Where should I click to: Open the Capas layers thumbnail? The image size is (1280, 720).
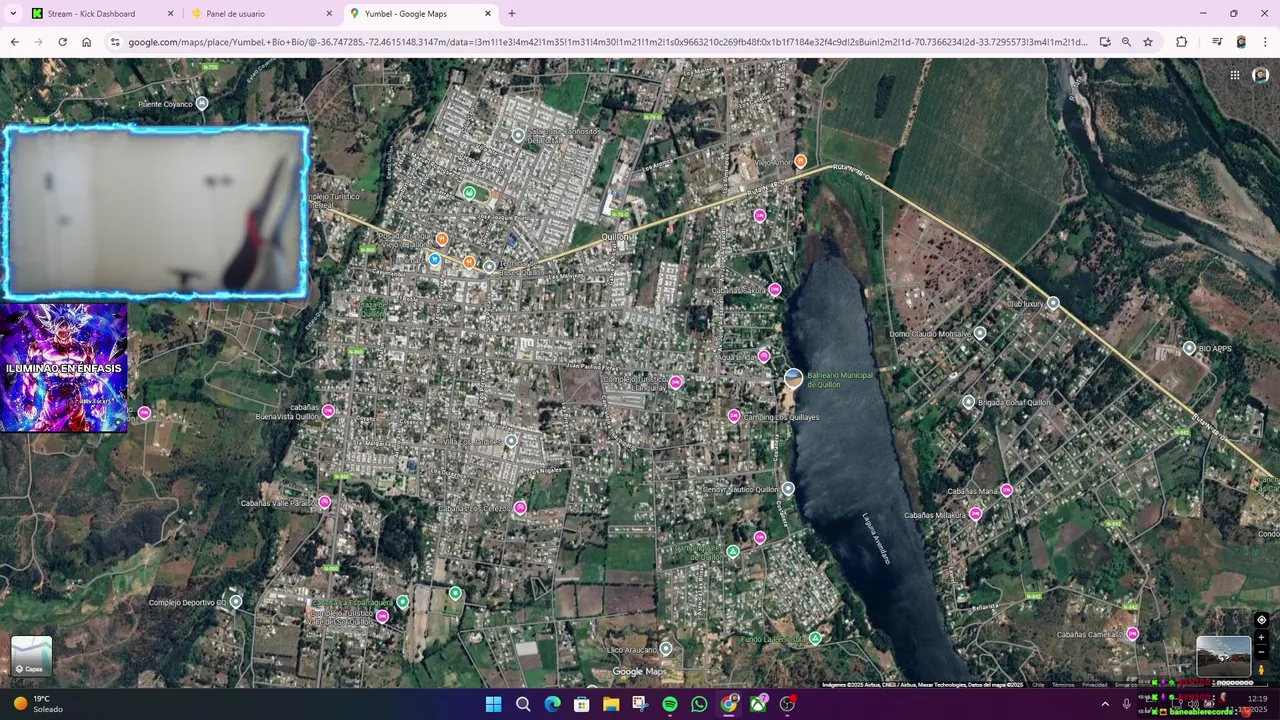[31, 656]
